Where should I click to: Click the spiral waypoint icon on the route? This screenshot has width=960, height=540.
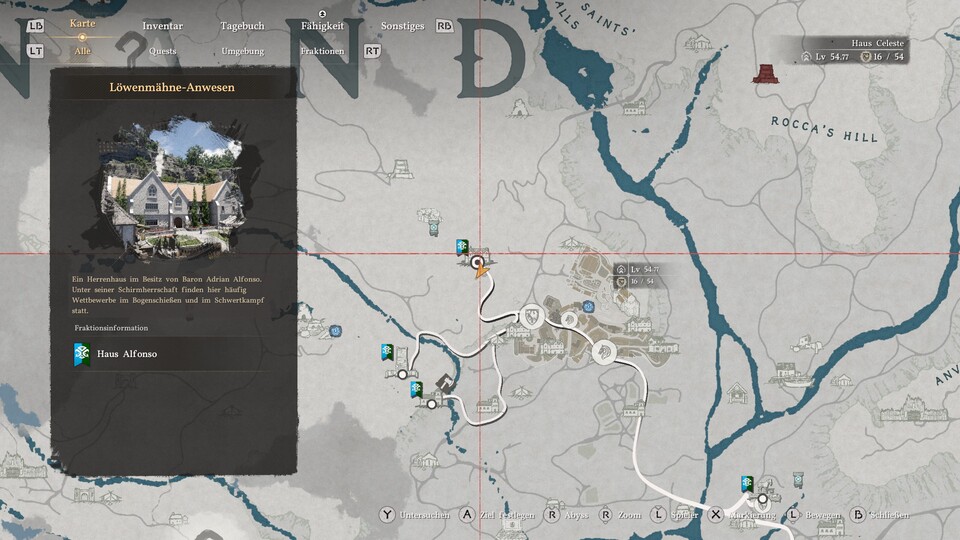coord(569,319)
